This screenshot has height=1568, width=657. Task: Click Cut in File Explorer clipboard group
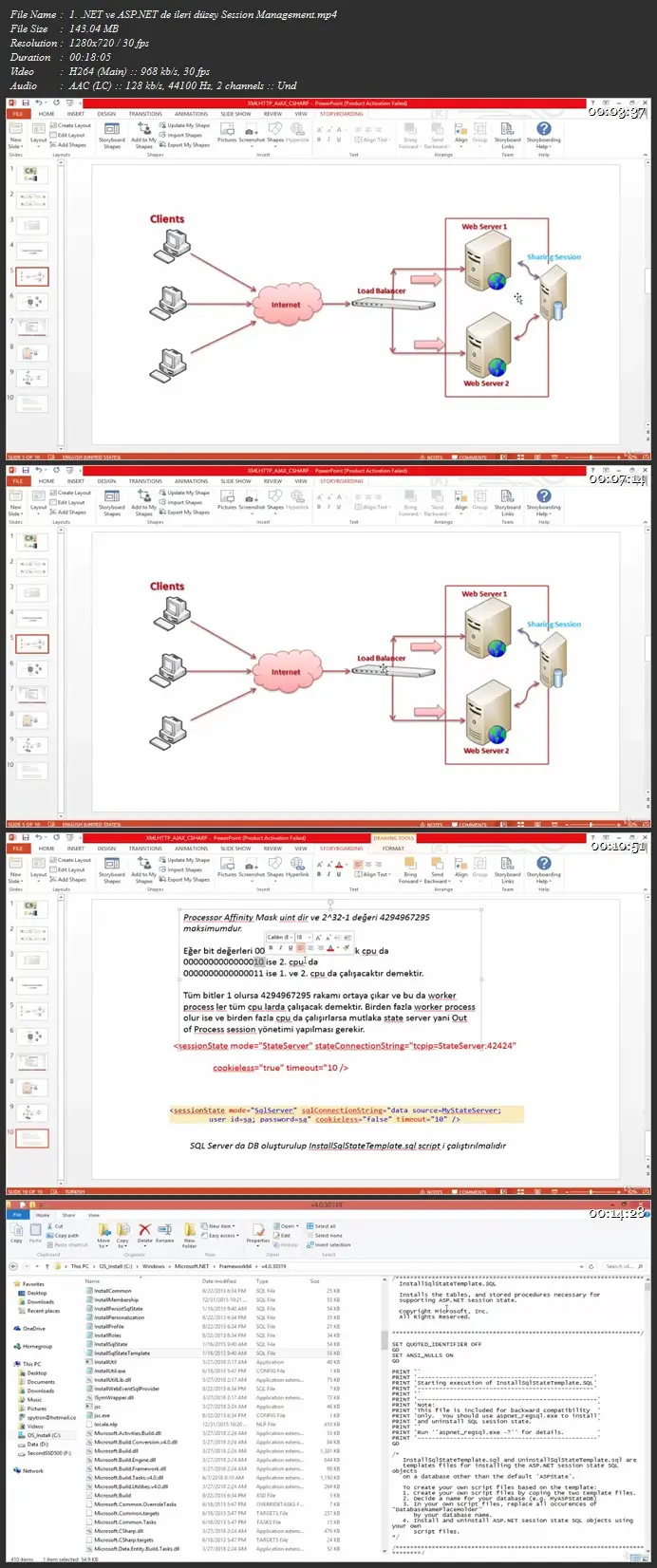click(x=54, y=1226)
